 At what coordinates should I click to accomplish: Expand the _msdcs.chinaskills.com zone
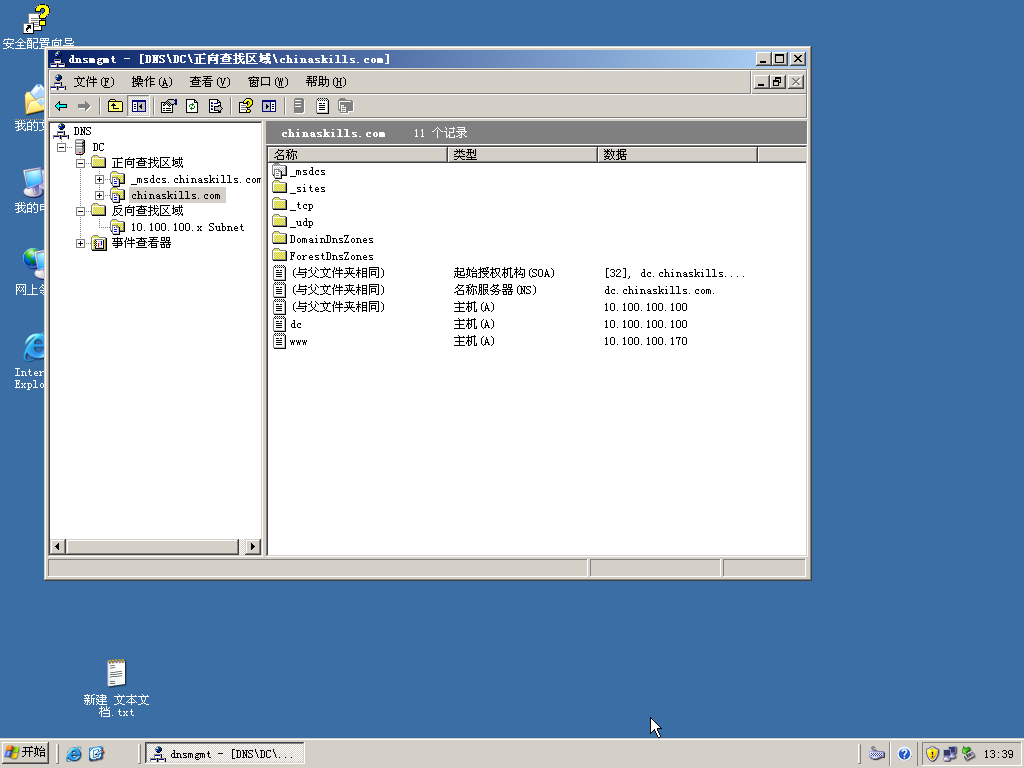pos(99,179)
